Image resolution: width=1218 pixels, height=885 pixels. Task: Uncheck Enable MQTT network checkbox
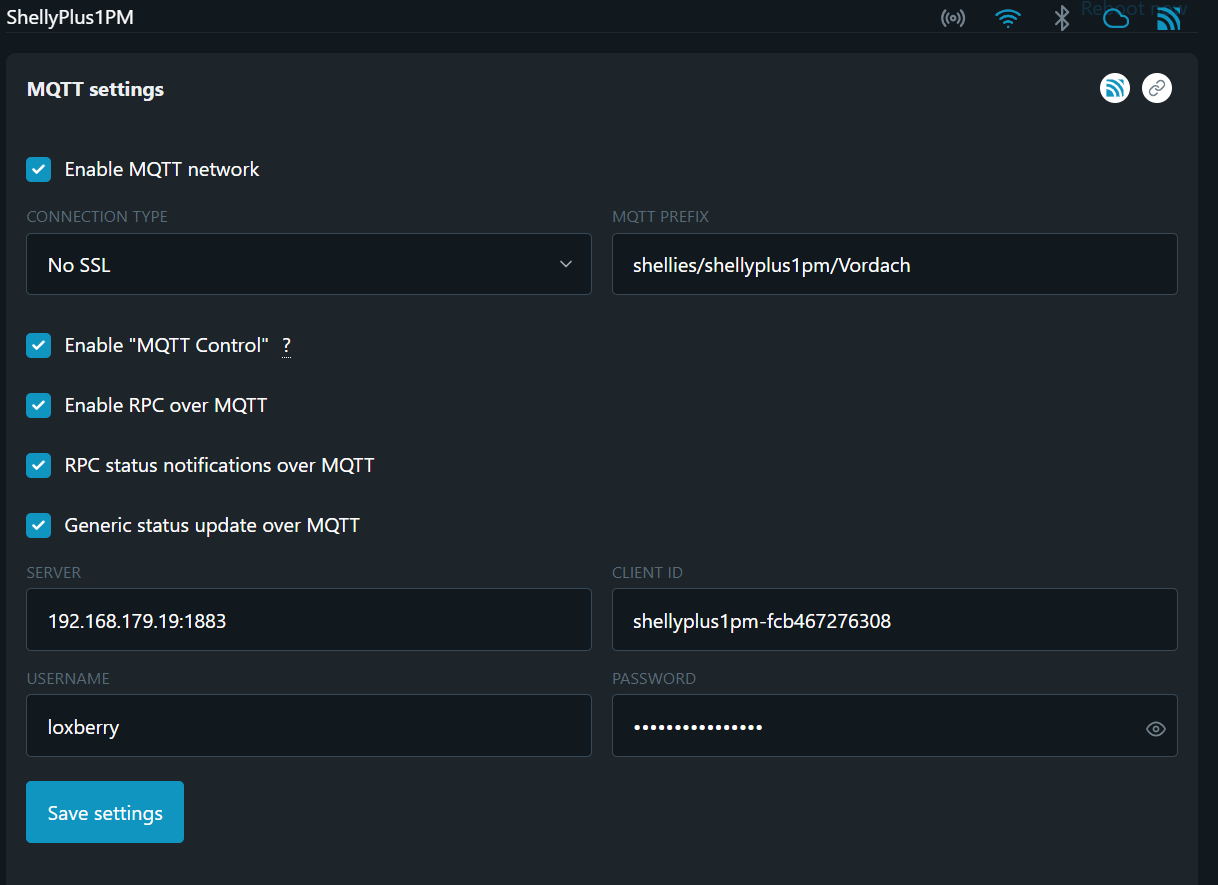[39, 169]
